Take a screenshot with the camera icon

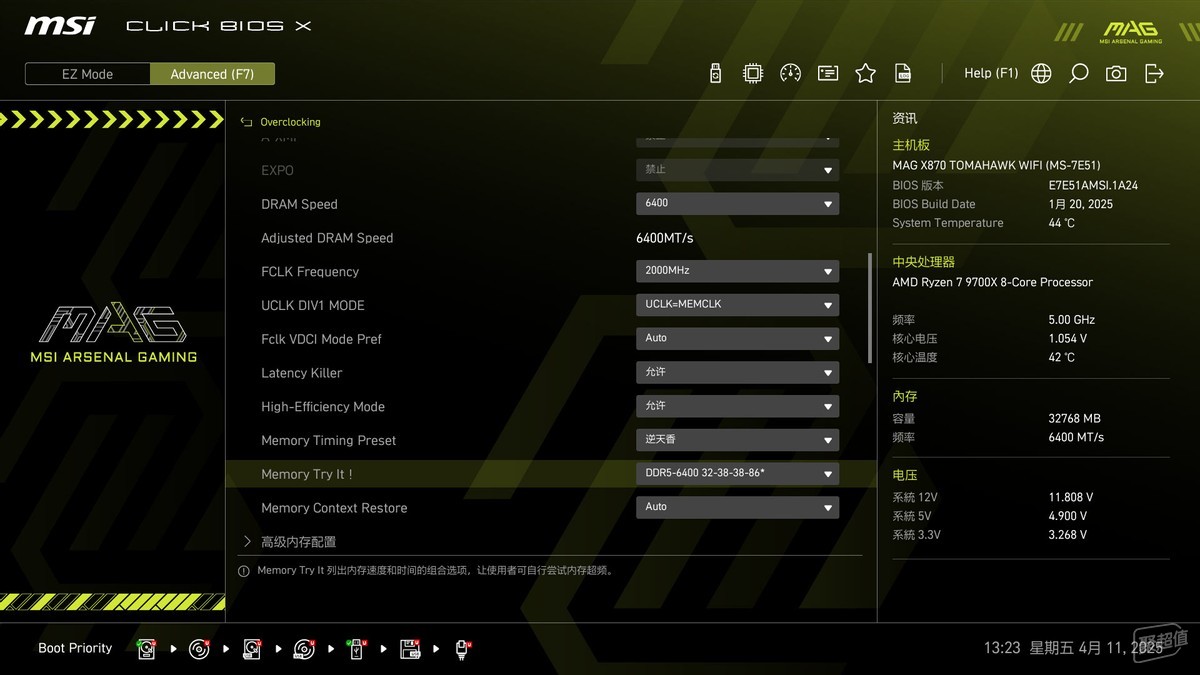coord(1116,73)
